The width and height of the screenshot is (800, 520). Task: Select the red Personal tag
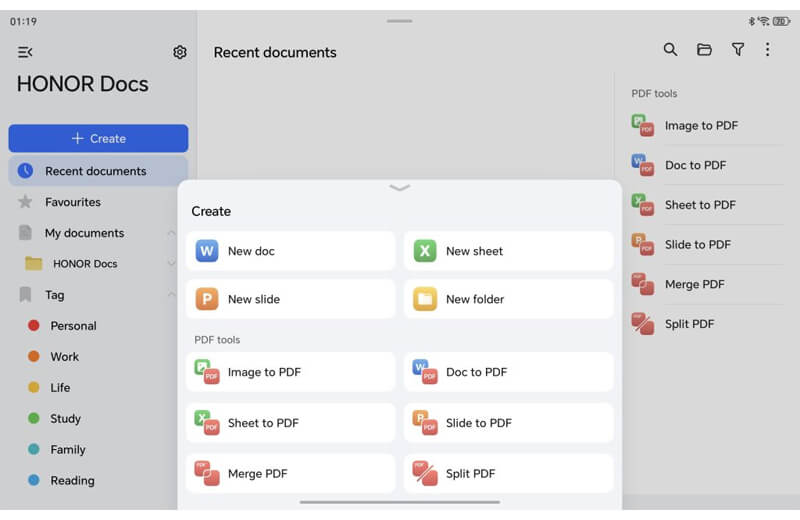[x=73, y=326]
